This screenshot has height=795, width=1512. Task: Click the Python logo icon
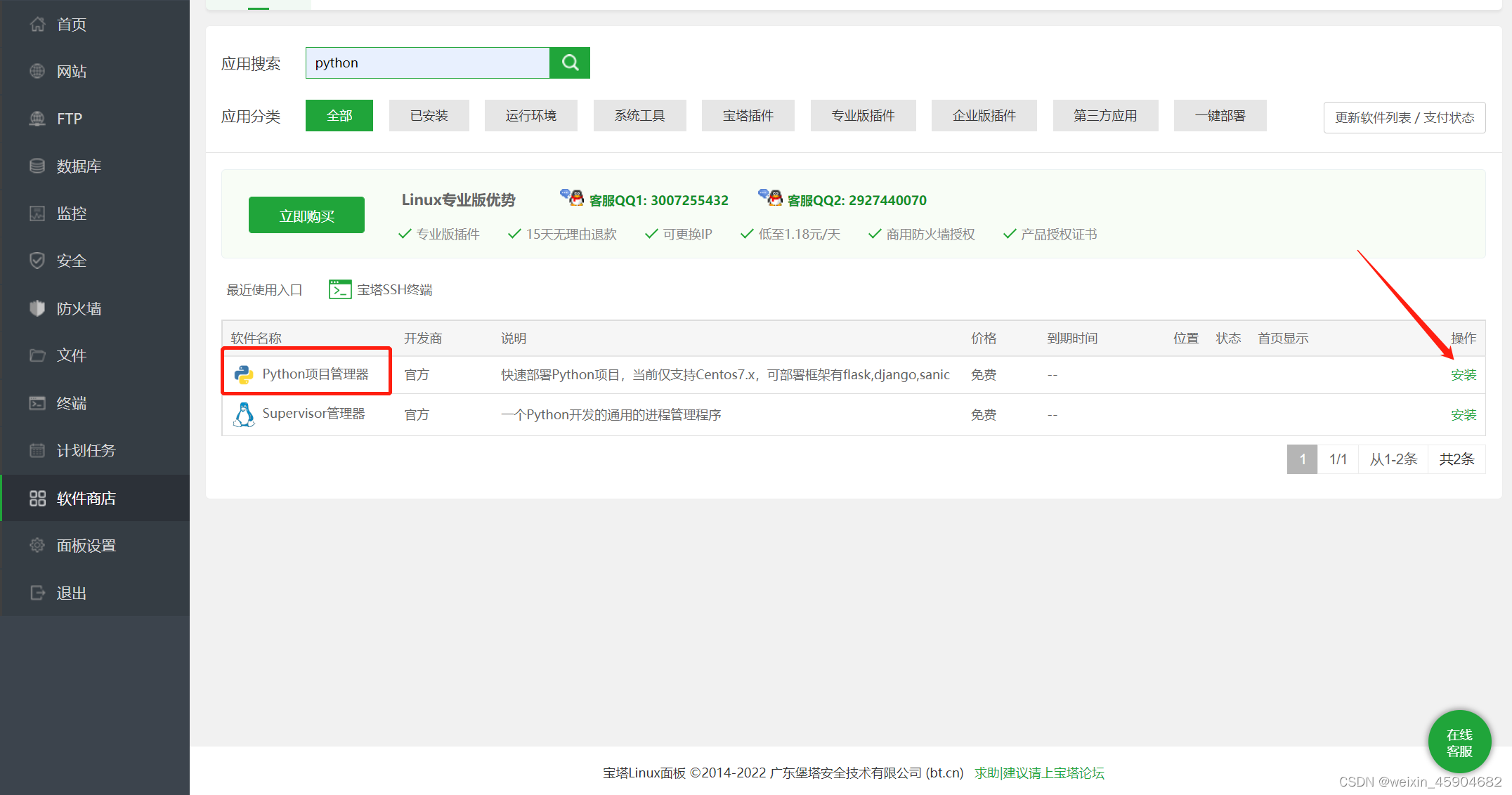[x=244, y=374]
